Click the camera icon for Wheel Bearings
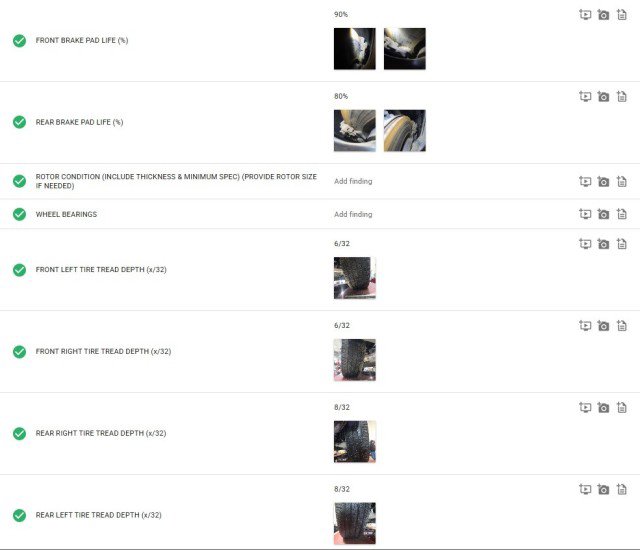The image size is (640, 550). (603, 214)
